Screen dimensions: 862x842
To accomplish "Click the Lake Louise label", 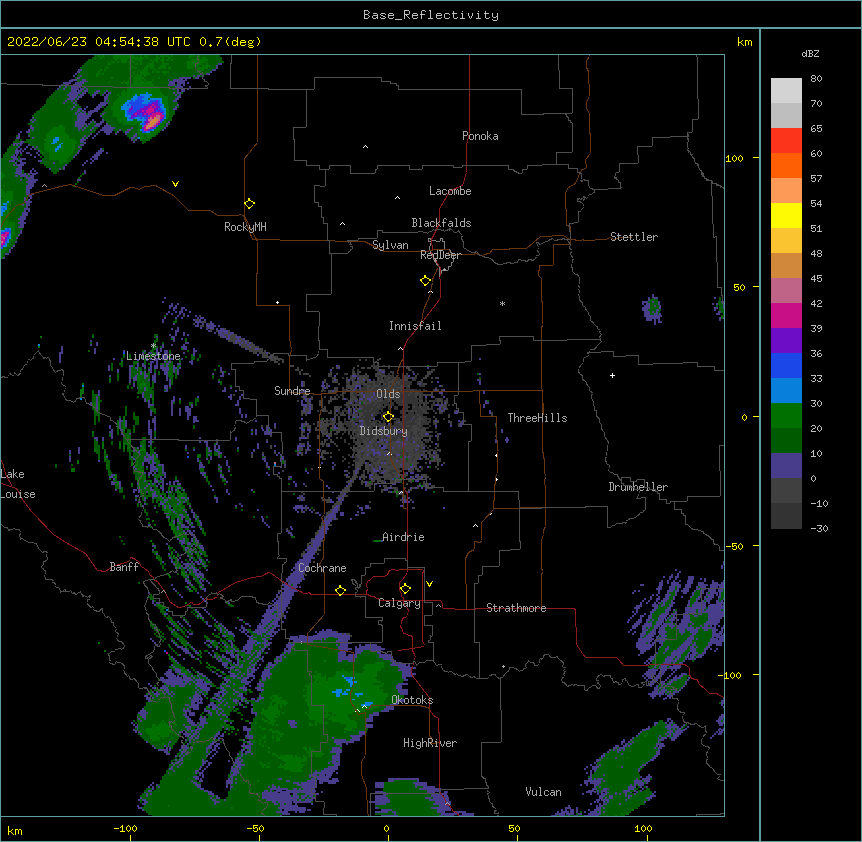I will [x=18, y=484].
